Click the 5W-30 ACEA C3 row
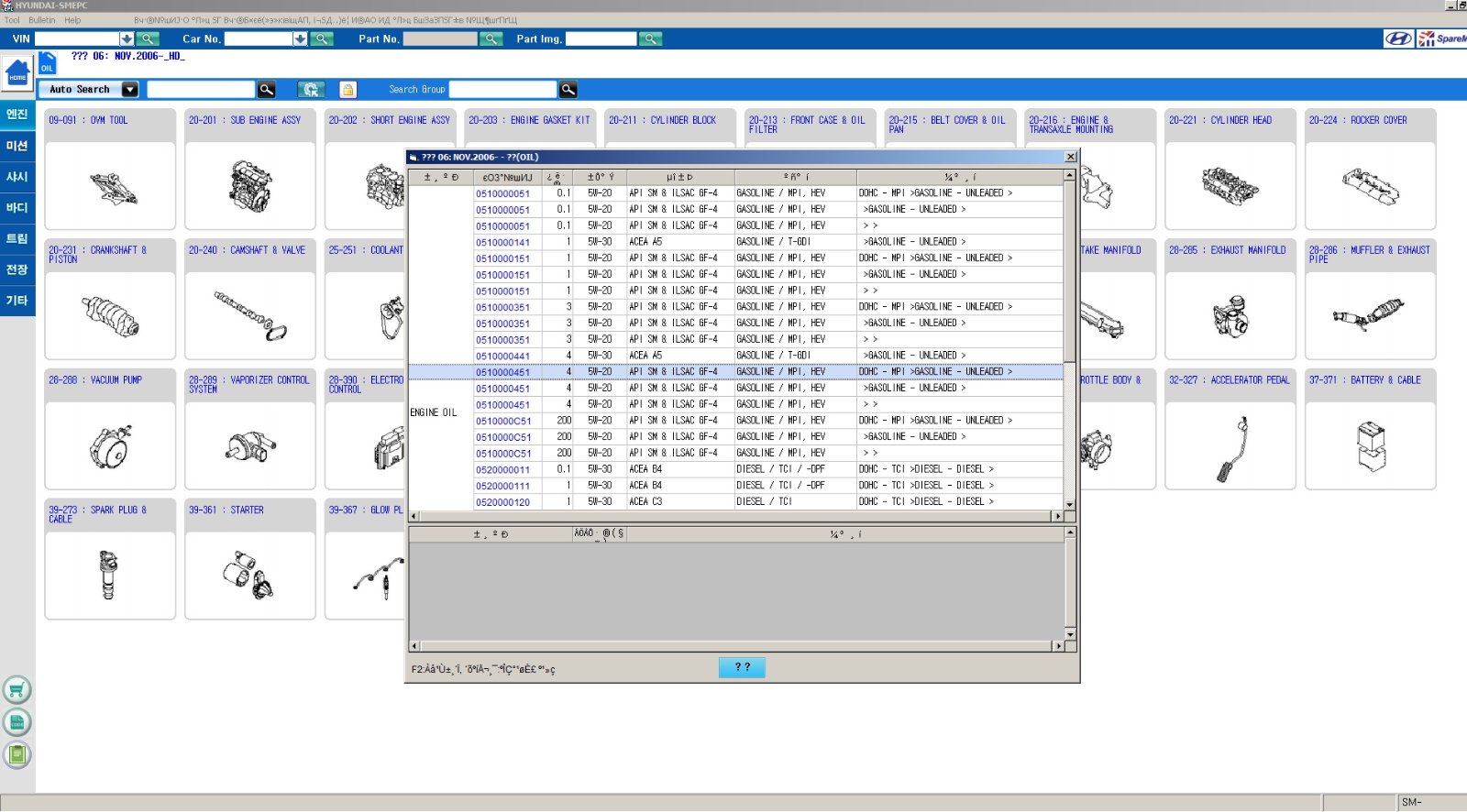1467x812 pixels. [735, 502]
